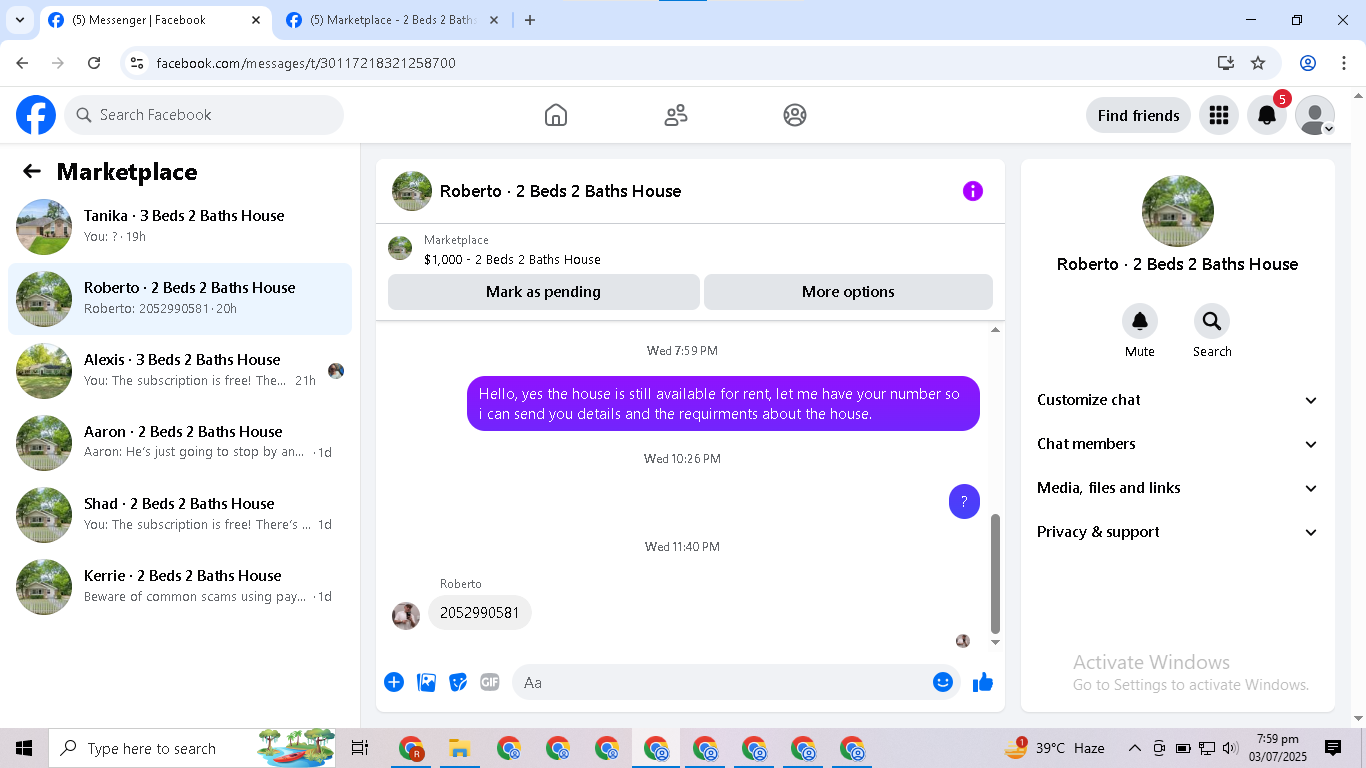1366x768 pixels.
Task: Click the chat scrollbar up arrow
Action: 995,330
